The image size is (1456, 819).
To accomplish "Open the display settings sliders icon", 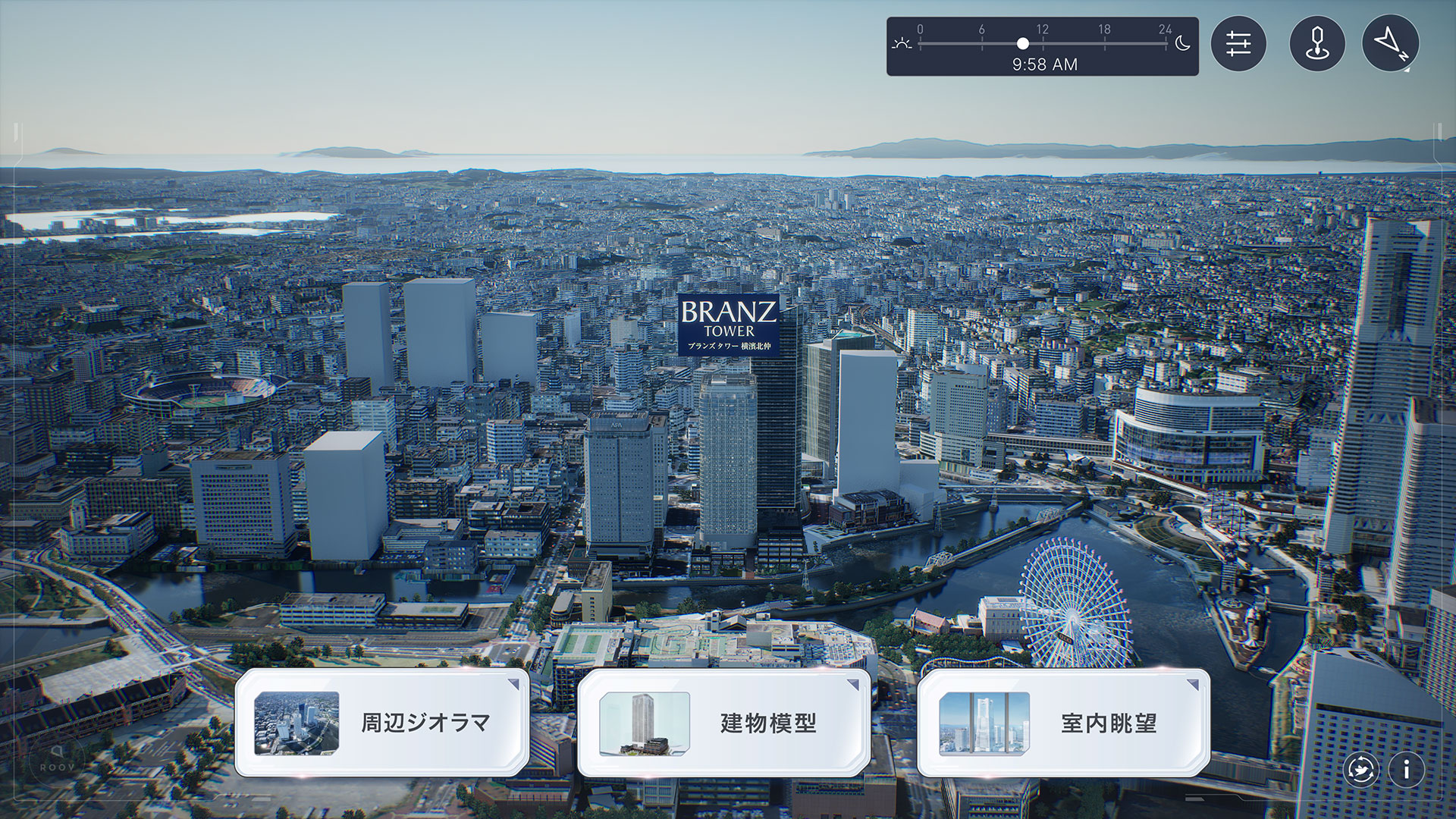I will (1238, 43).
